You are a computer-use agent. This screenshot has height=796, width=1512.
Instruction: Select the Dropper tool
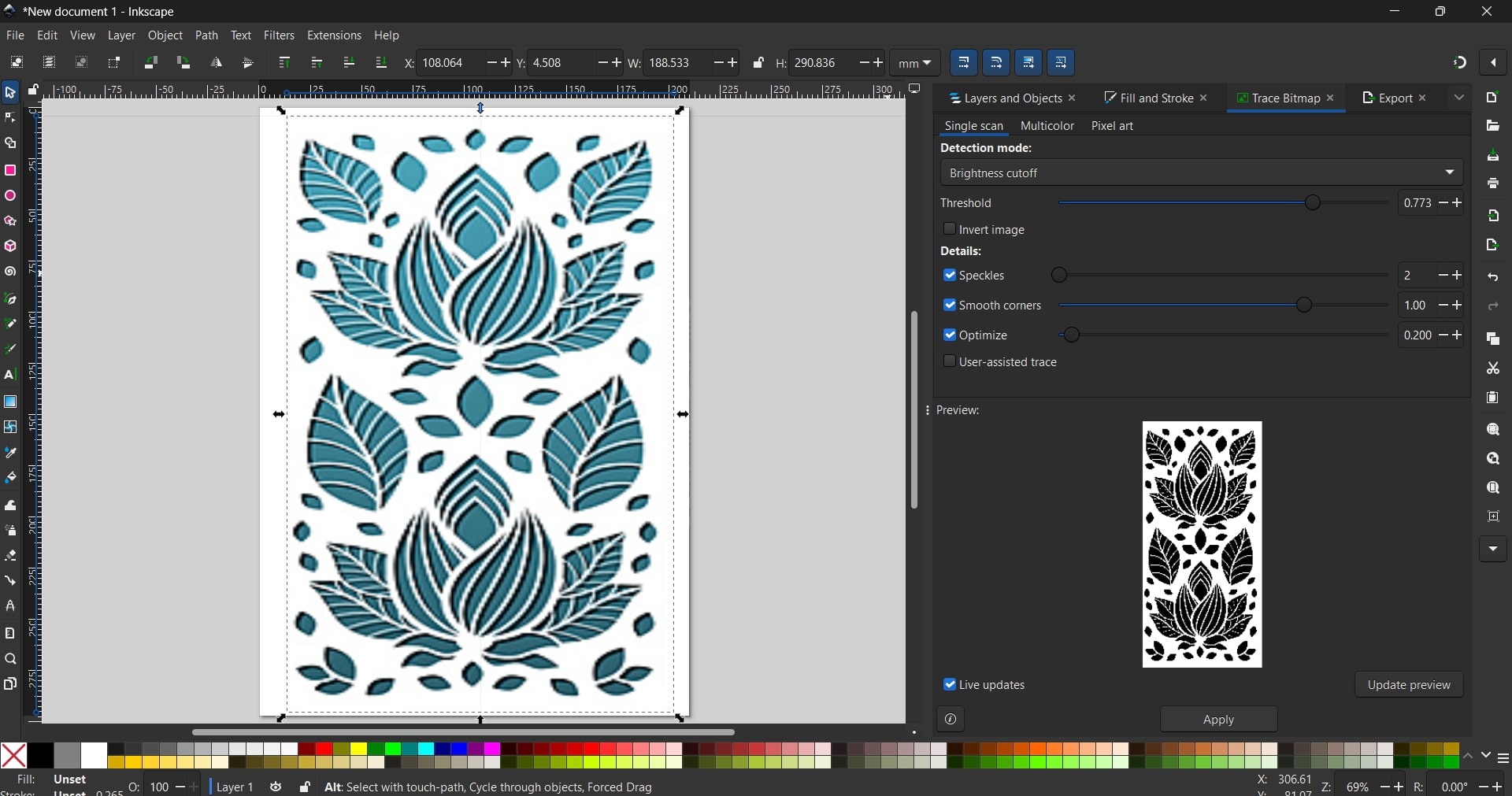(x=10, y=453)
